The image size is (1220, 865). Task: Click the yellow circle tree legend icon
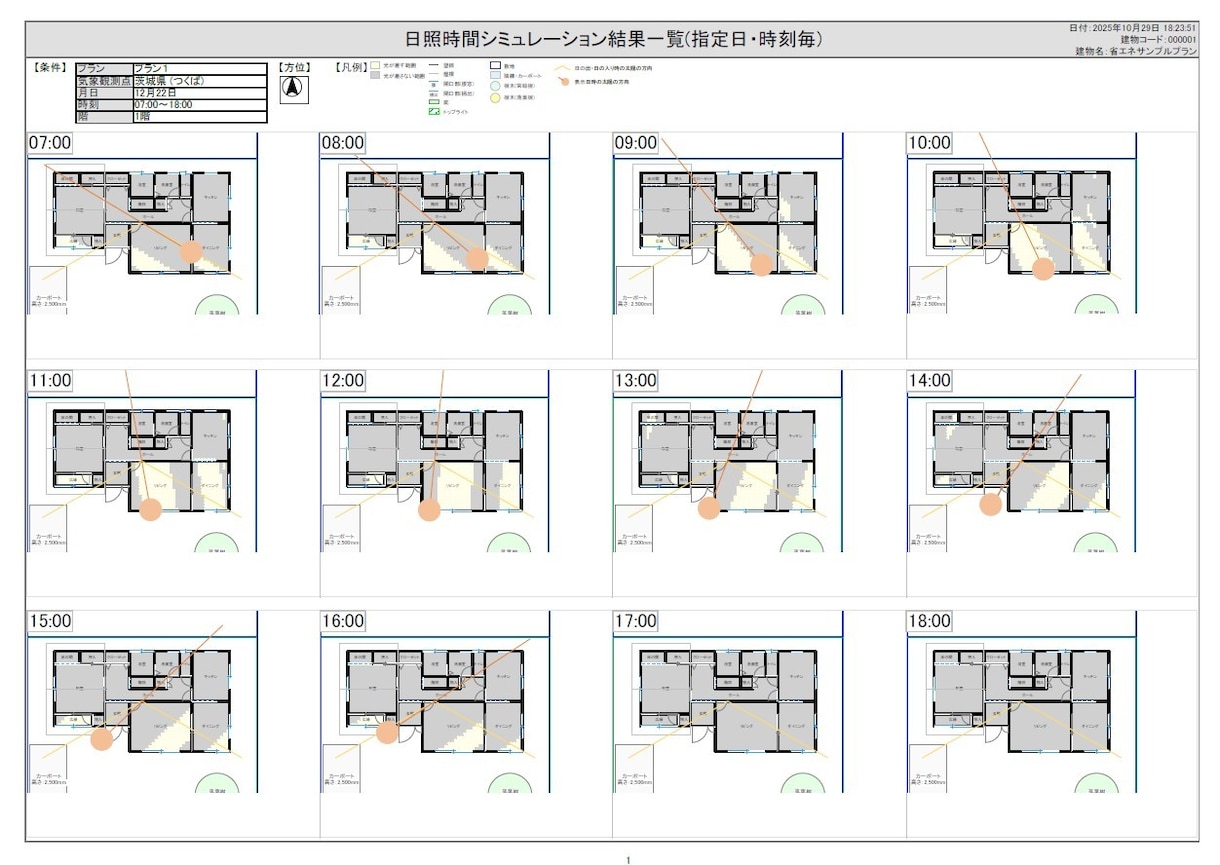496,98
